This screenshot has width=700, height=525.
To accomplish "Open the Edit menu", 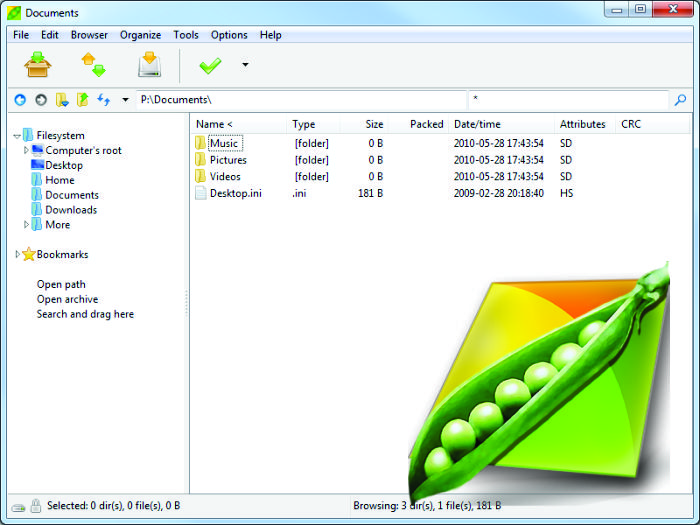I will (x=50, y=35).
